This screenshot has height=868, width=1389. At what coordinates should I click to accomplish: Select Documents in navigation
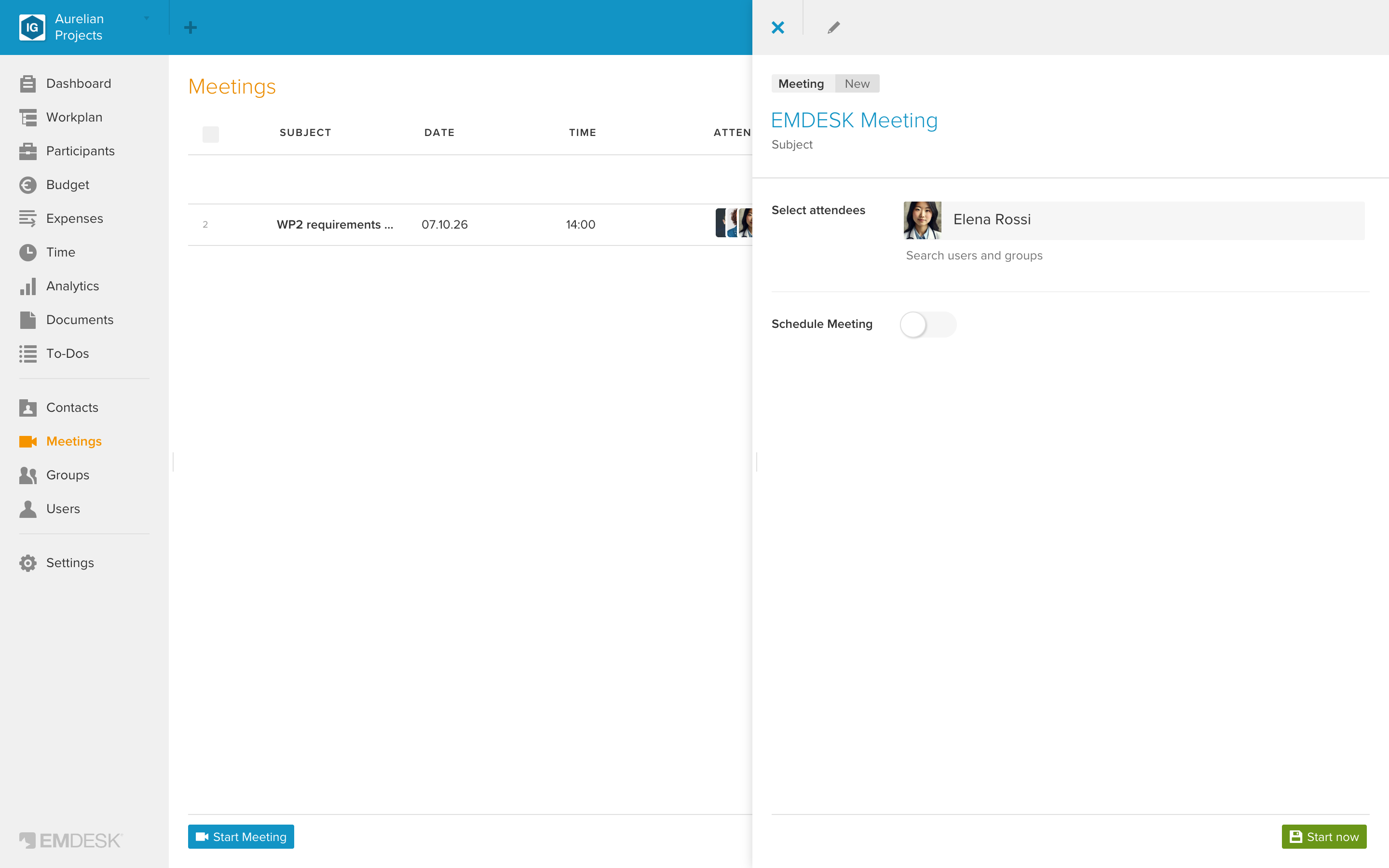click(80, 320)
